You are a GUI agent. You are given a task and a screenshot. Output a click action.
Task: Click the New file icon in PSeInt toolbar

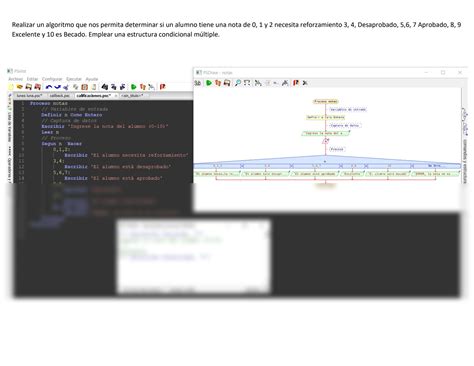pyautogui.click(x=11, y=87)
